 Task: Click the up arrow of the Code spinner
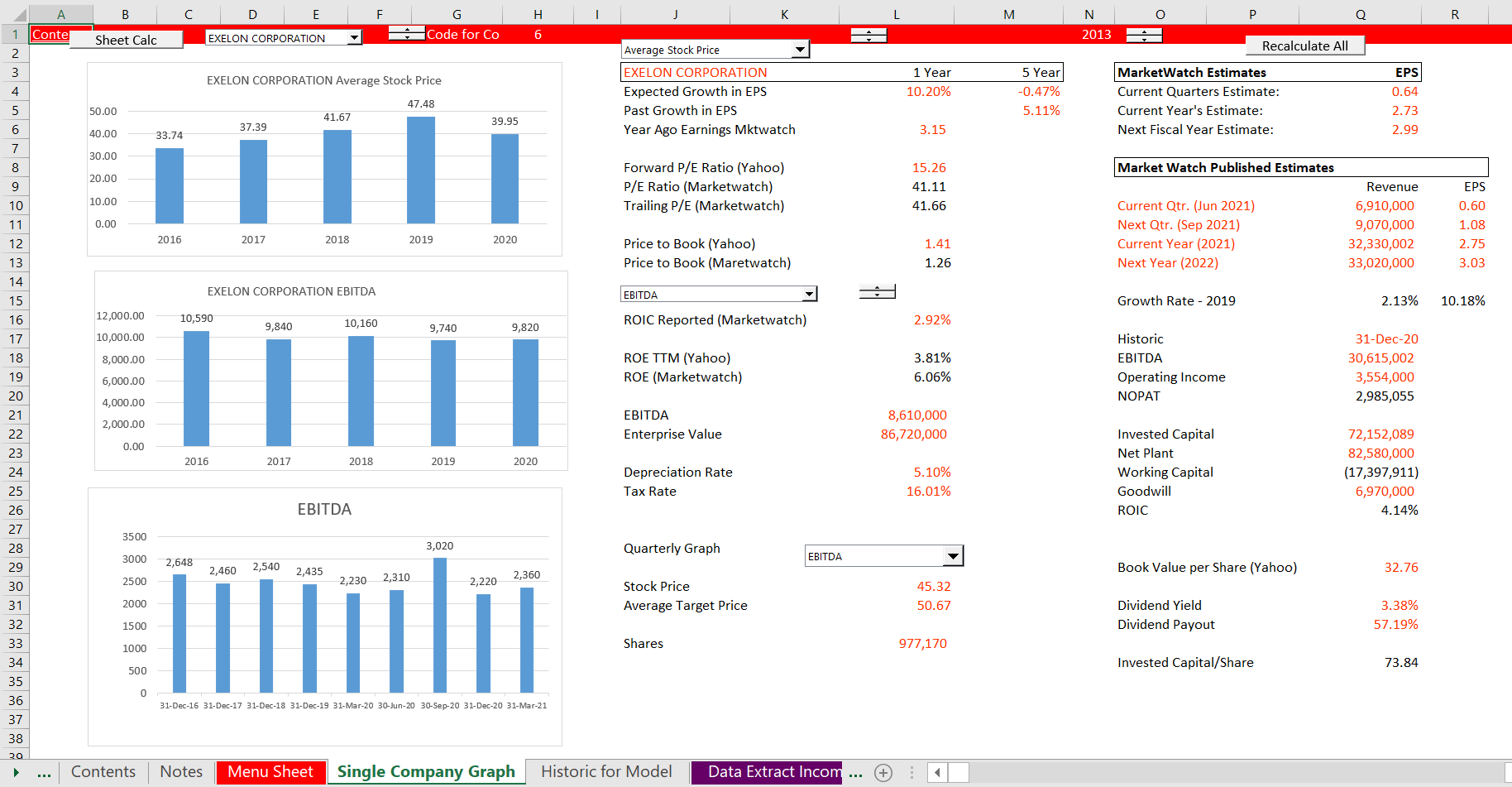coord(406,30)
